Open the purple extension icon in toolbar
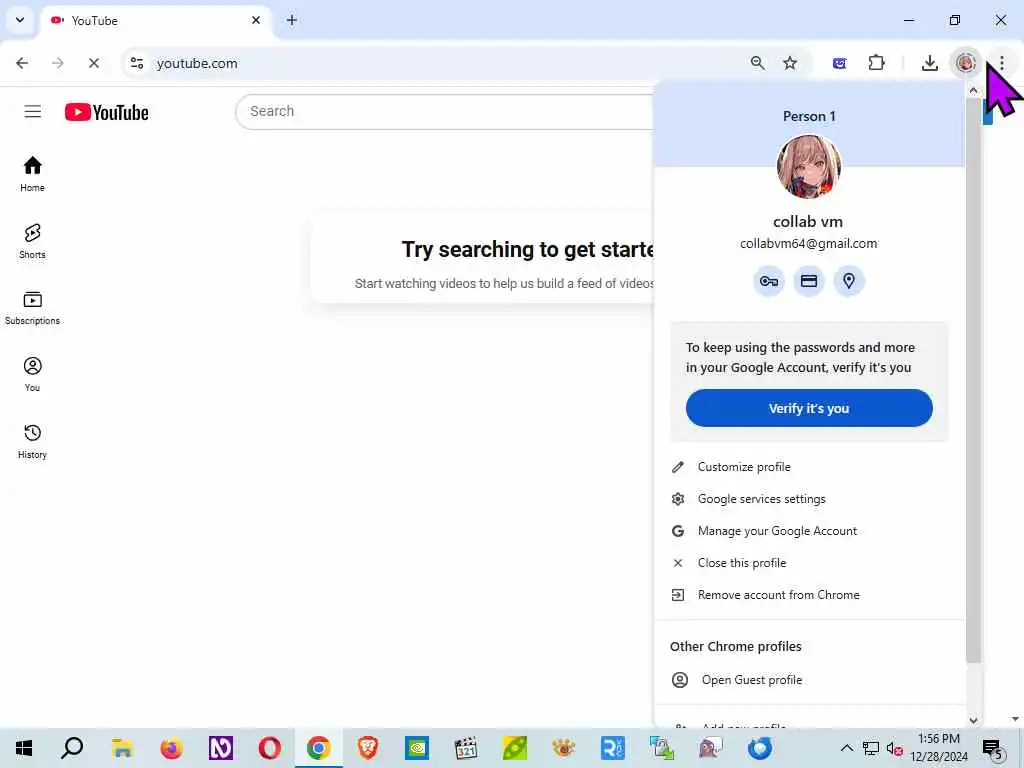The width and height of the screenshot is (1024, 768). [840, 63]
